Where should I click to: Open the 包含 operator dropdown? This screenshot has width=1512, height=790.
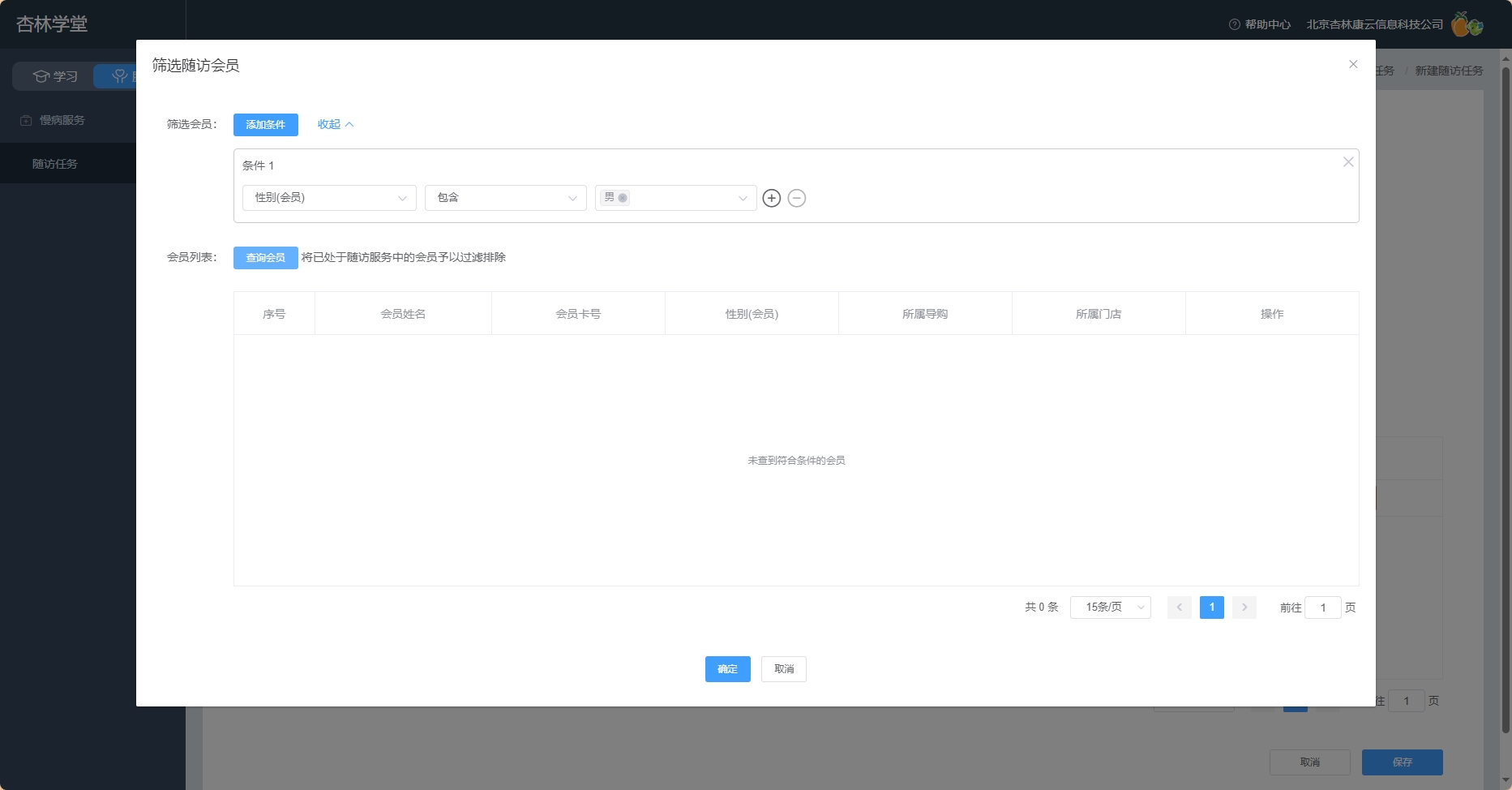pyautogui.click(x=506, y=198)
